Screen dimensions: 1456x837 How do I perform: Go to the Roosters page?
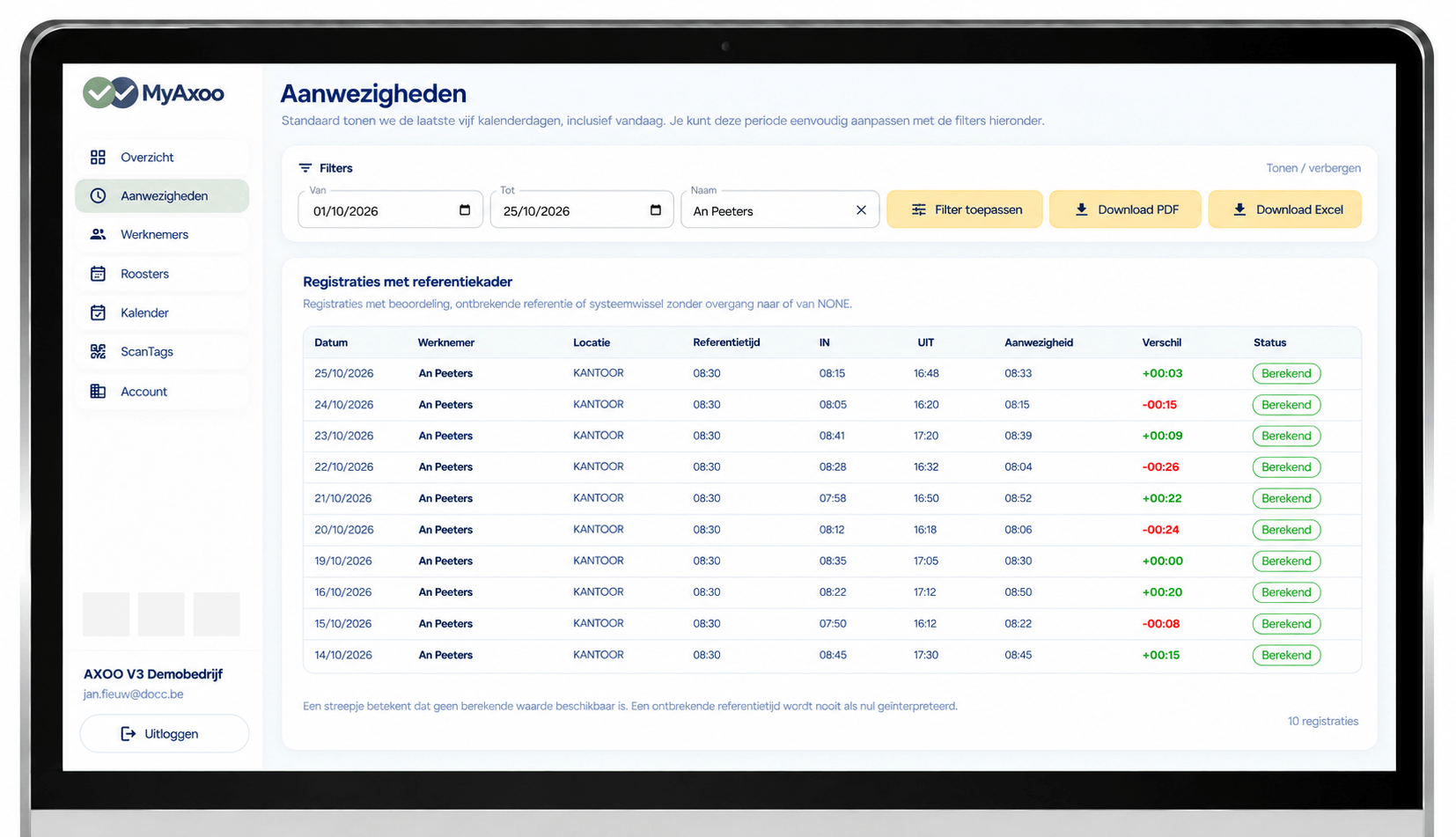pos(162,274)
